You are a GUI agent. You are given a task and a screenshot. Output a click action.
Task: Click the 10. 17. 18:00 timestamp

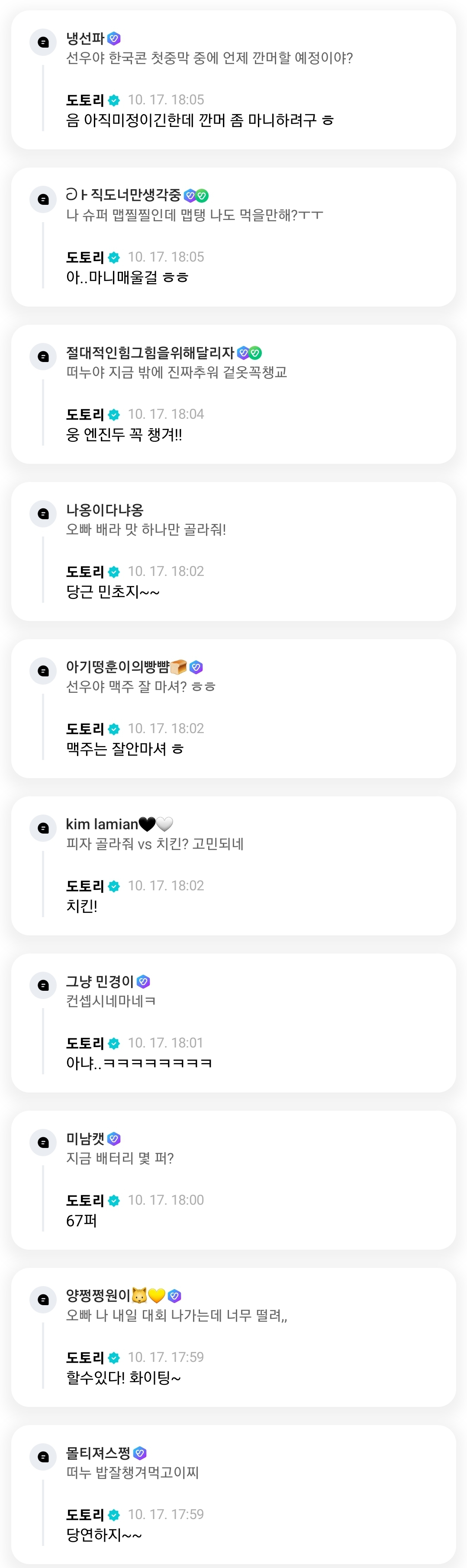tap(165, 1200)
